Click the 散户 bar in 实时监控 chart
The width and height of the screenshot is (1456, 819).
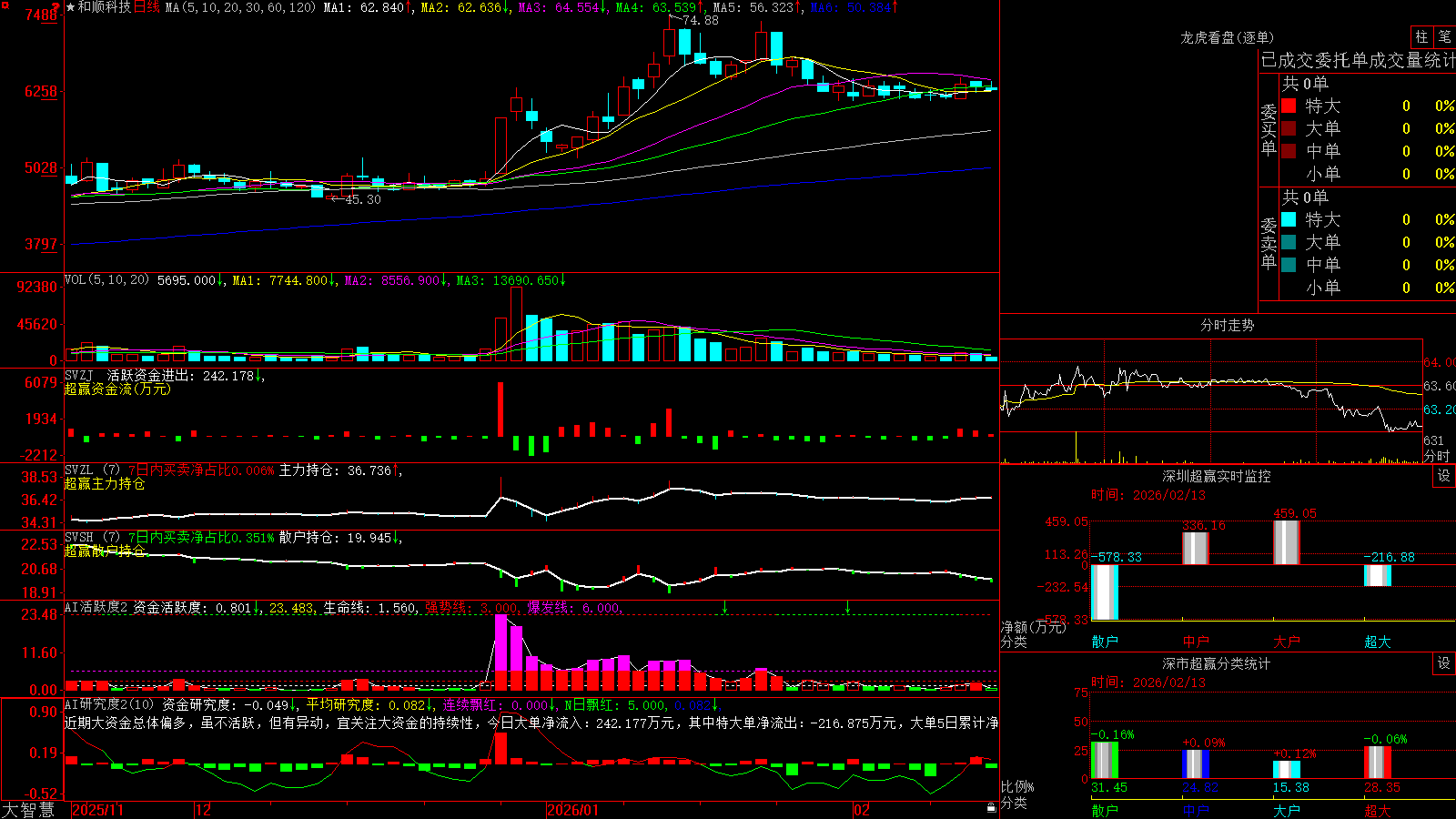click(1105, 592)
